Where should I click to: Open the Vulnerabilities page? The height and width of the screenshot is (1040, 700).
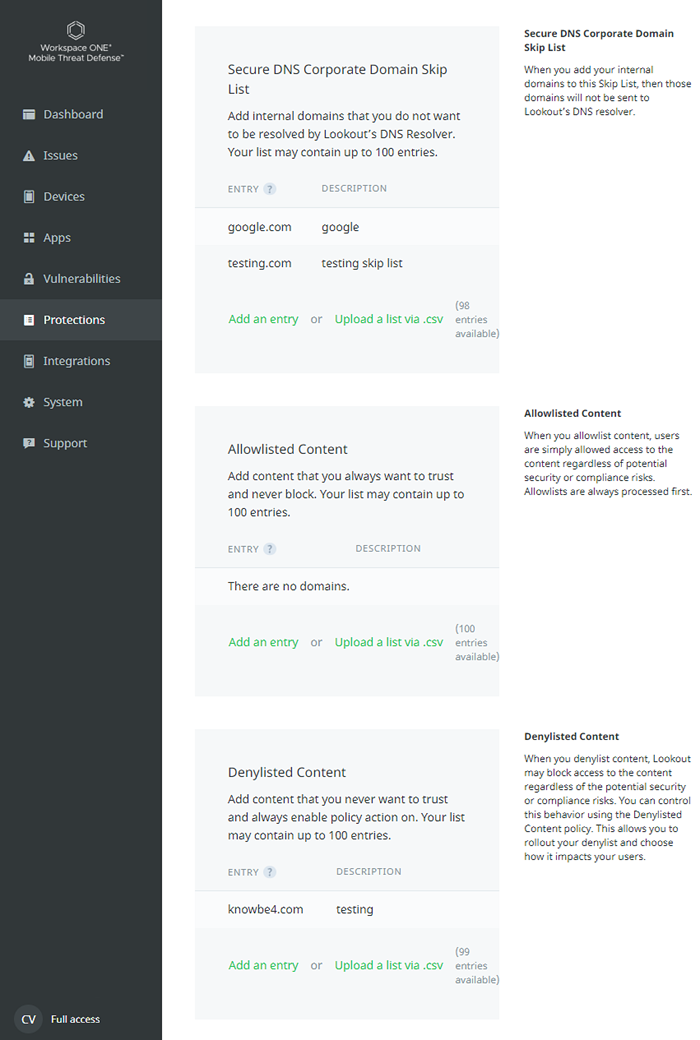coord(82,279)
